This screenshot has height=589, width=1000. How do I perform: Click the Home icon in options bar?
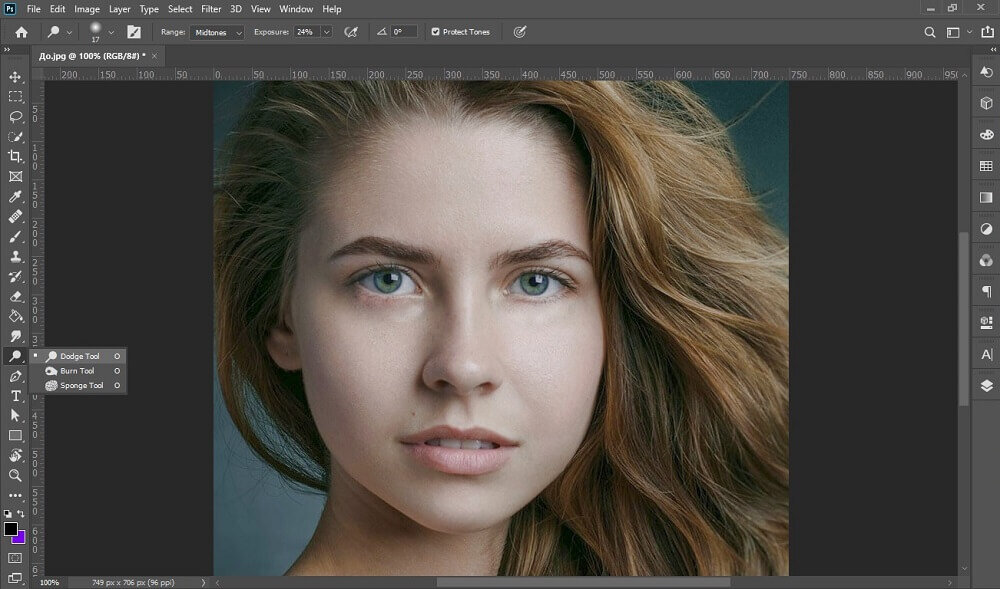tap(21, 32)
